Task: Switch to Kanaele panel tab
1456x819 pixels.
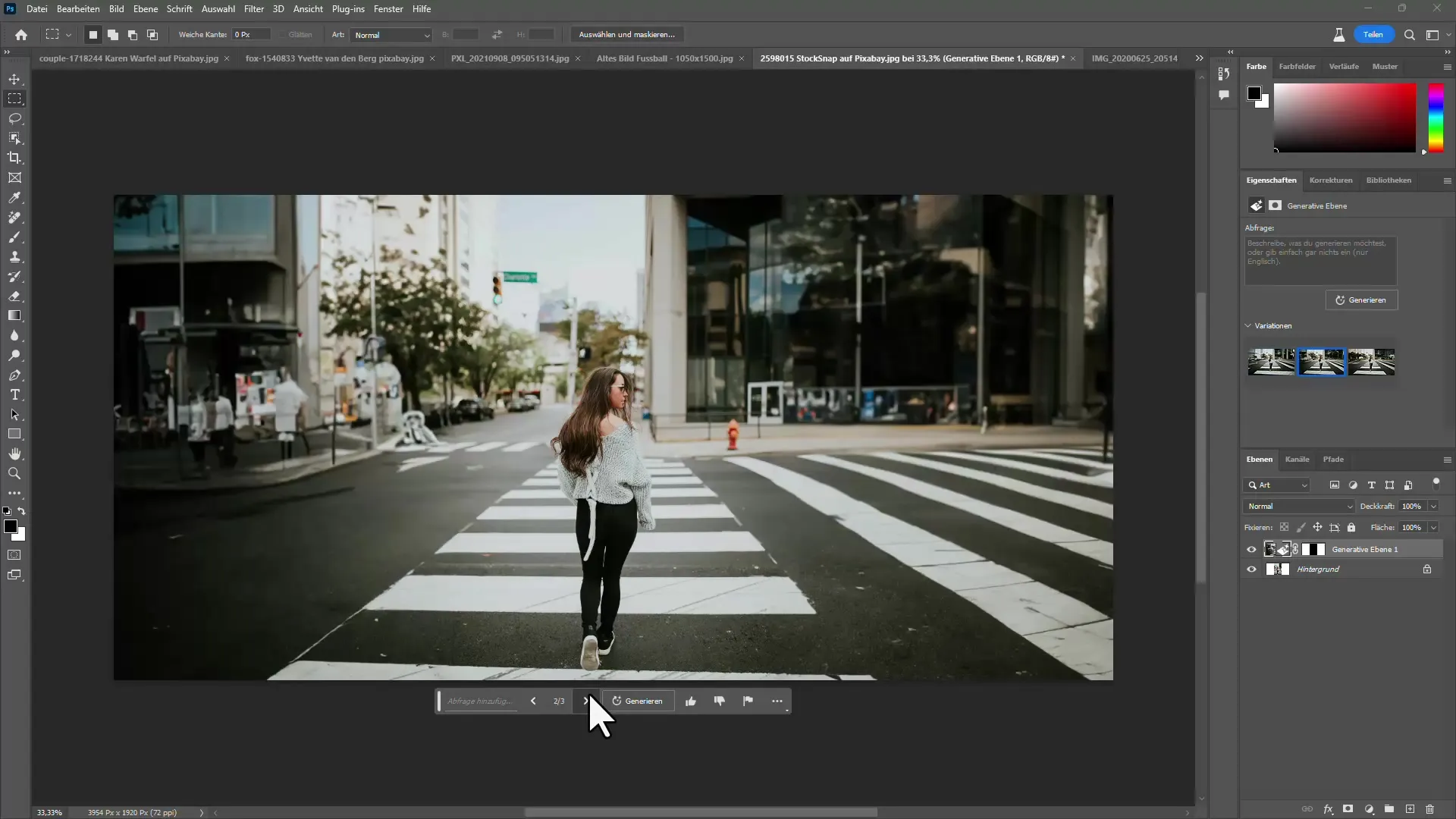Action: 1297,459
